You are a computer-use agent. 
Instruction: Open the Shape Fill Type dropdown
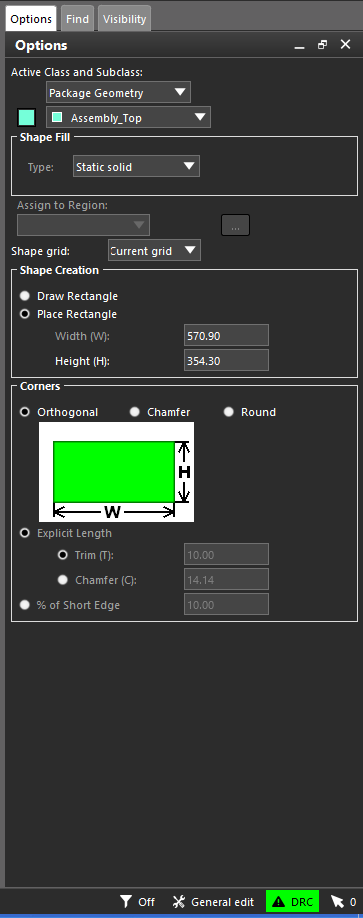click(x=136, y=166)
